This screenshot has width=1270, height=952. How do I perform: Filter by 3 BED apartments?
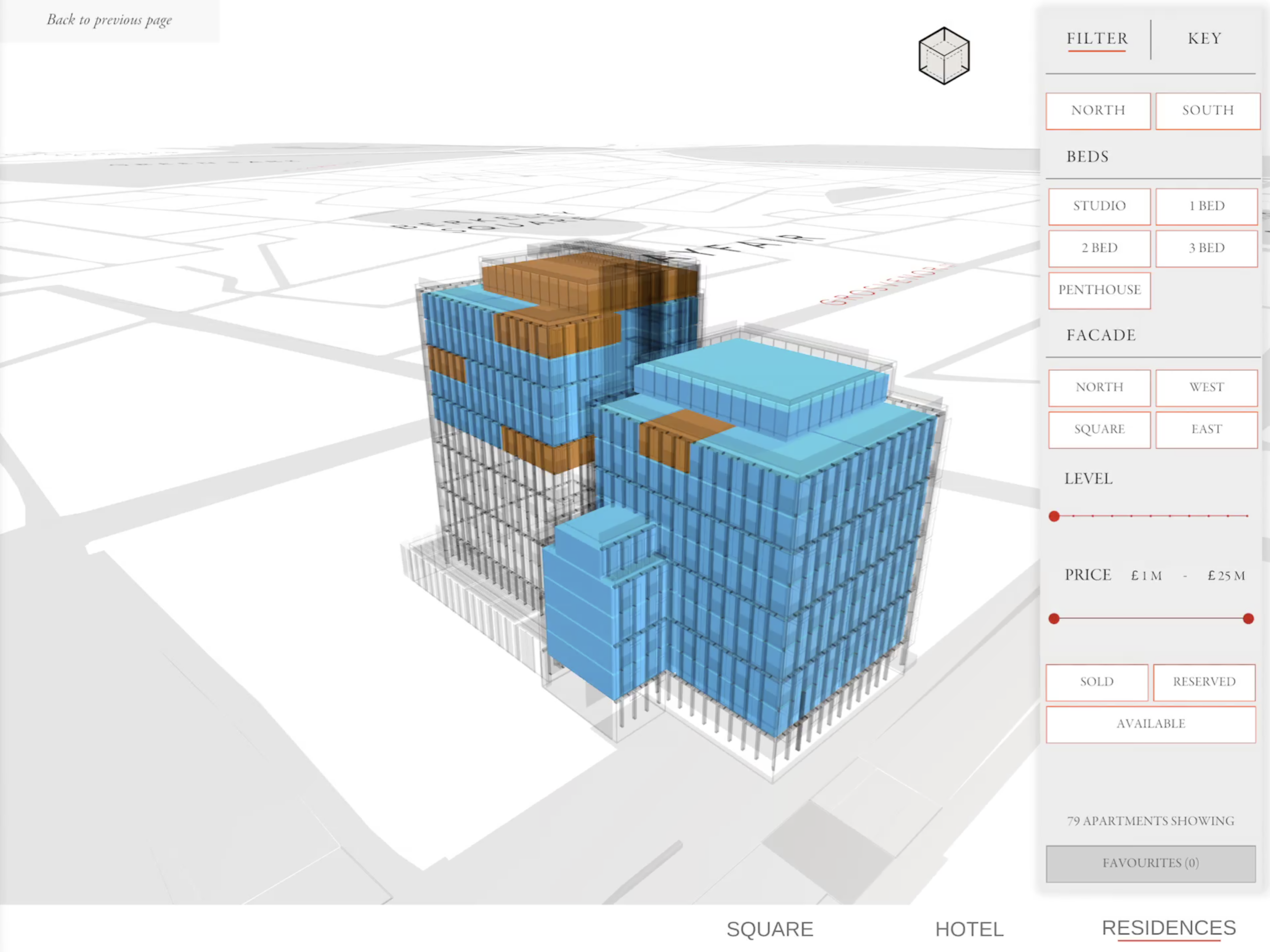tap(1206, 248)
